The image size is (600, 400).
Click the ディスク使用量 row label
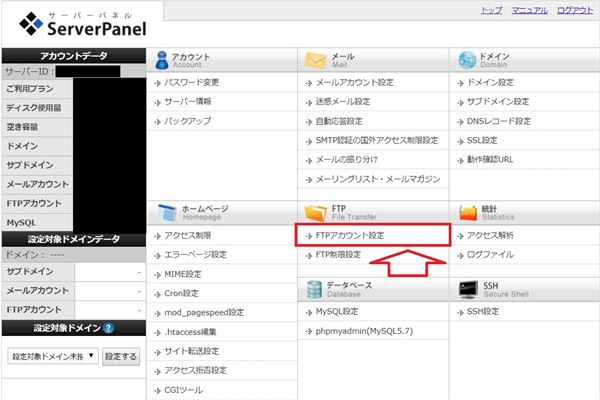(x=34, y=108)
